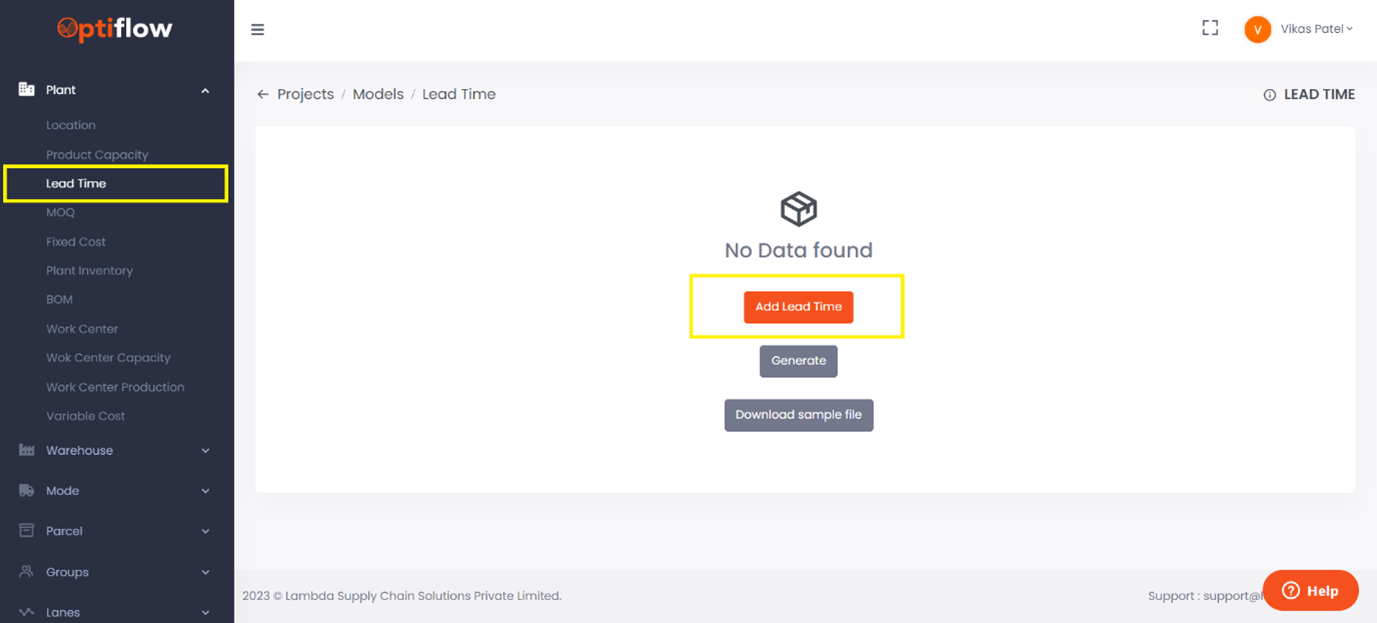The height and width of the screenshot is (623, 1377).
Task: Go to Models breadcrumb link
Action: (378, 94)
